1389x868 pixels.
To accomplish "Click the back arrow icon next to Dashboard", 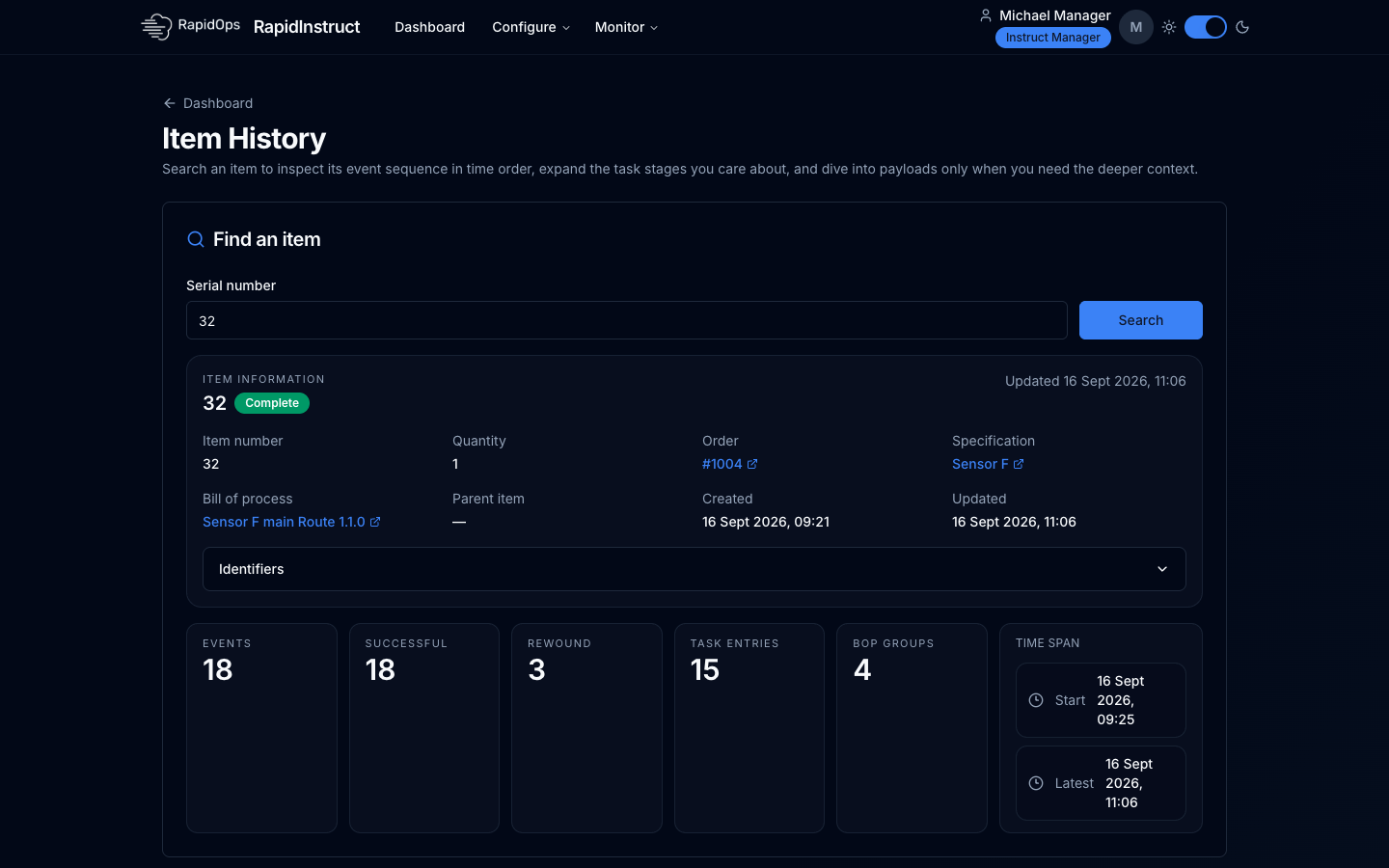I will click(170, 103).
